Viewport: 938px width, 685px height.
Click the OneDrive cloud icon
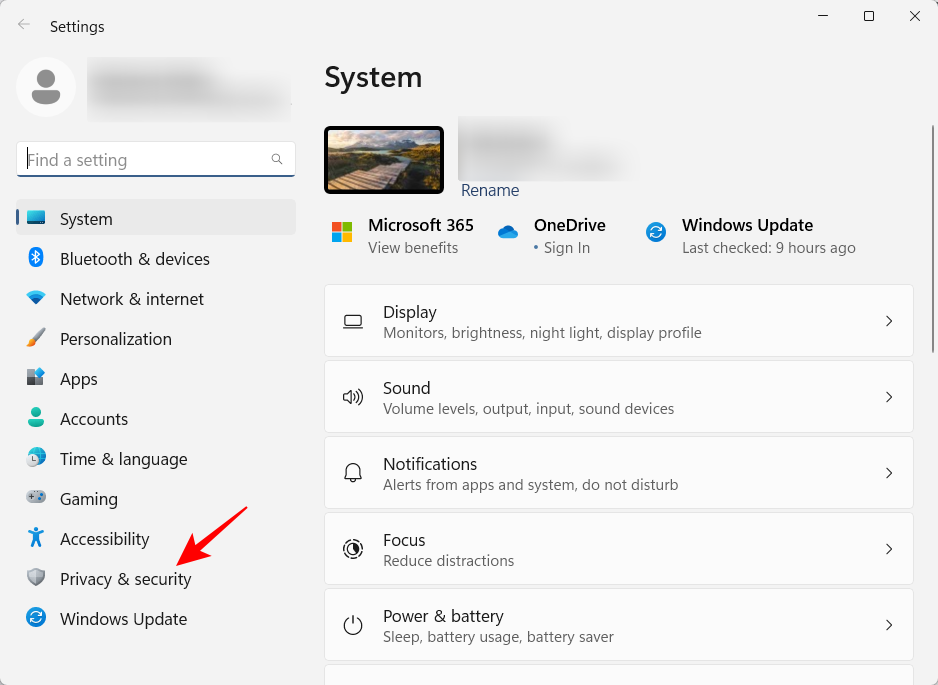coord(508,231)
